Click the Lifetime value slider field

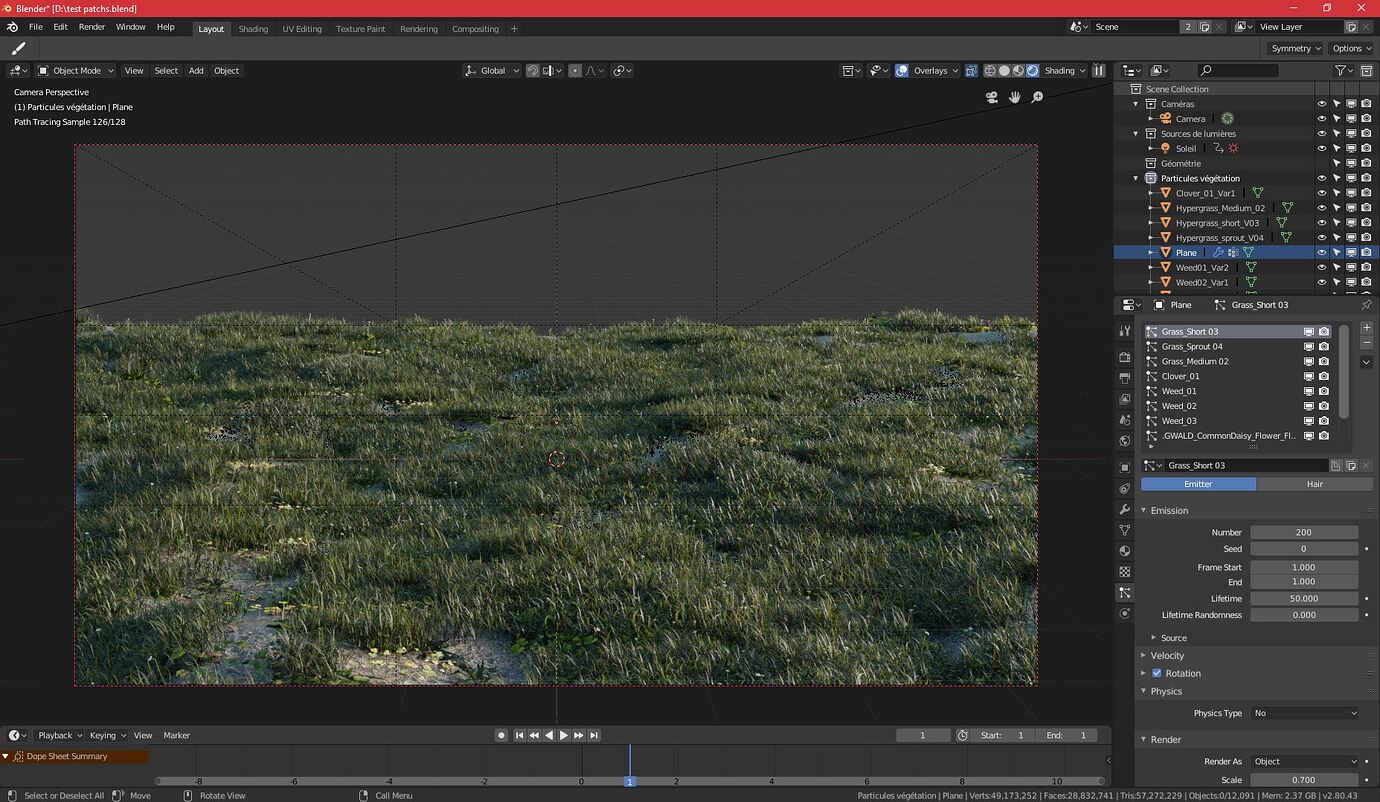click(1304, 598)
